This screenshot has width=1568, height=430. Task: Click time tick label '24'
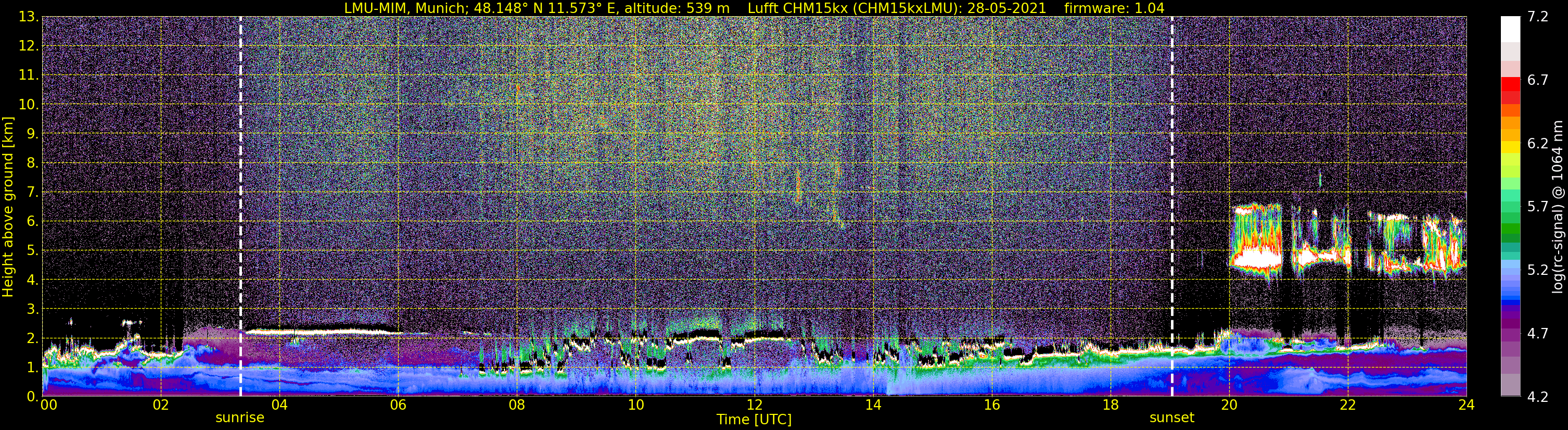[1467, 405]
